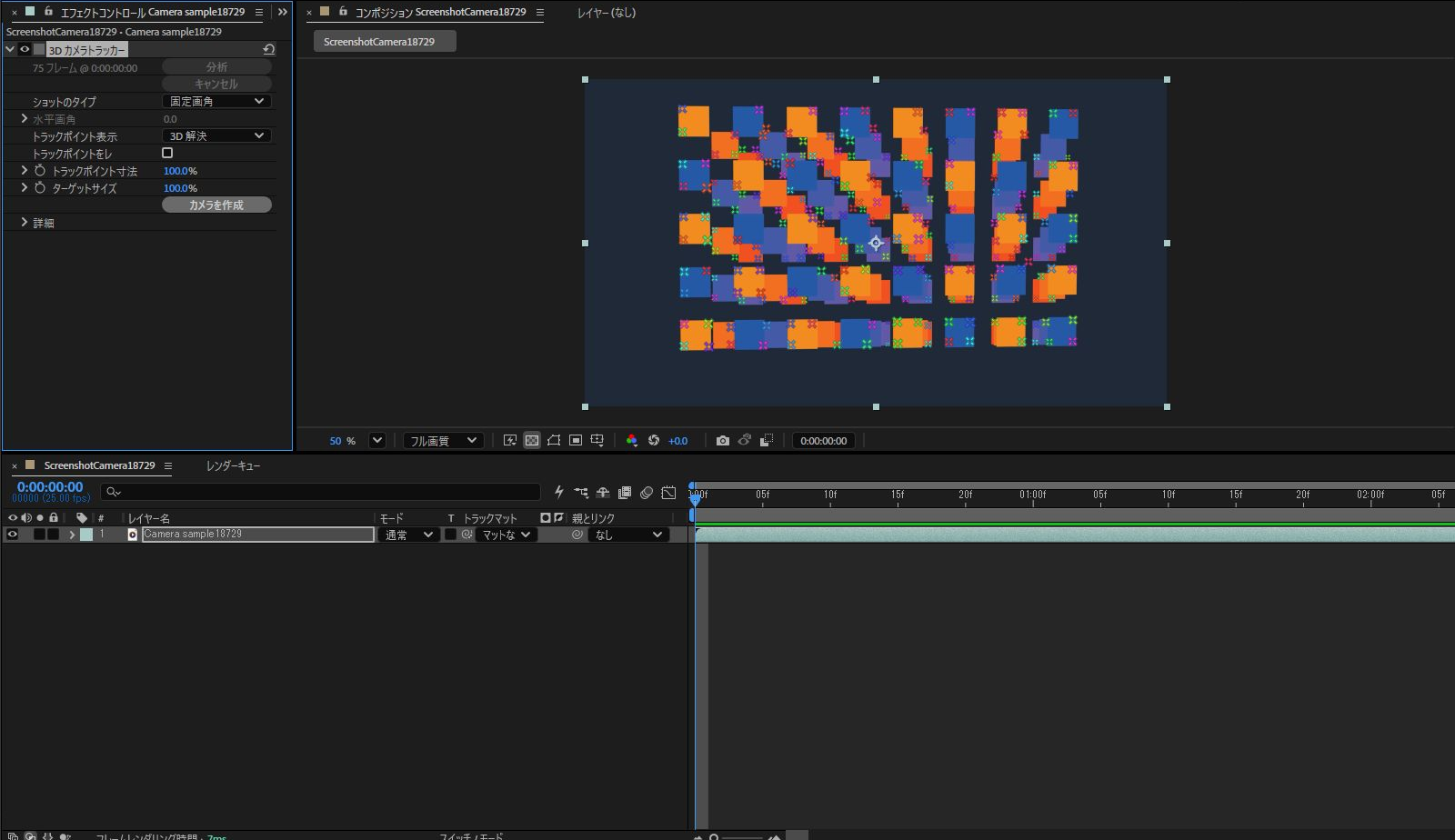Click the timeline layer search field
The image size is (1455, 840).
pos(320,492)
